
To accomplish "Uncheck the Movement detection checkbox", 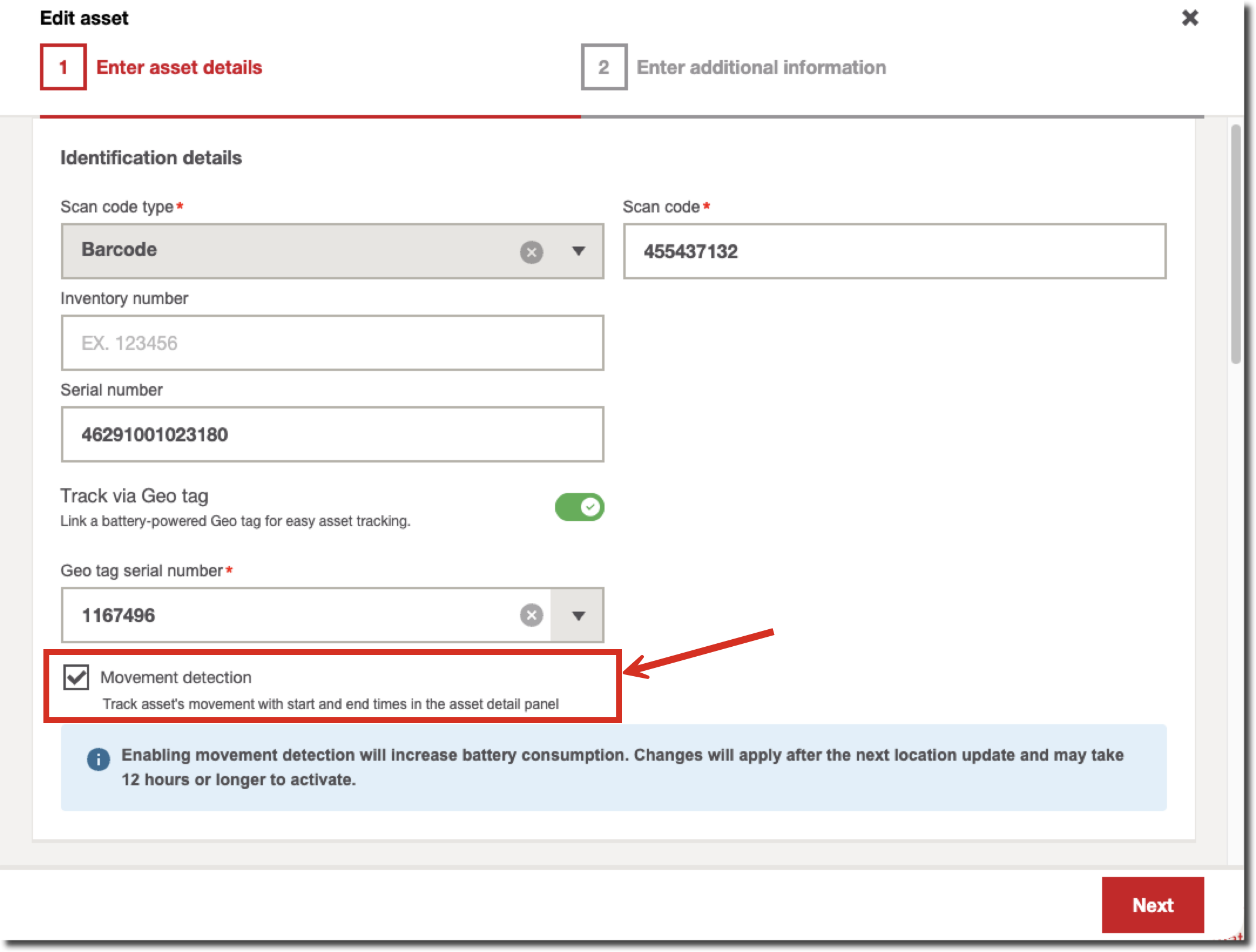I will [x=76, y=677].
